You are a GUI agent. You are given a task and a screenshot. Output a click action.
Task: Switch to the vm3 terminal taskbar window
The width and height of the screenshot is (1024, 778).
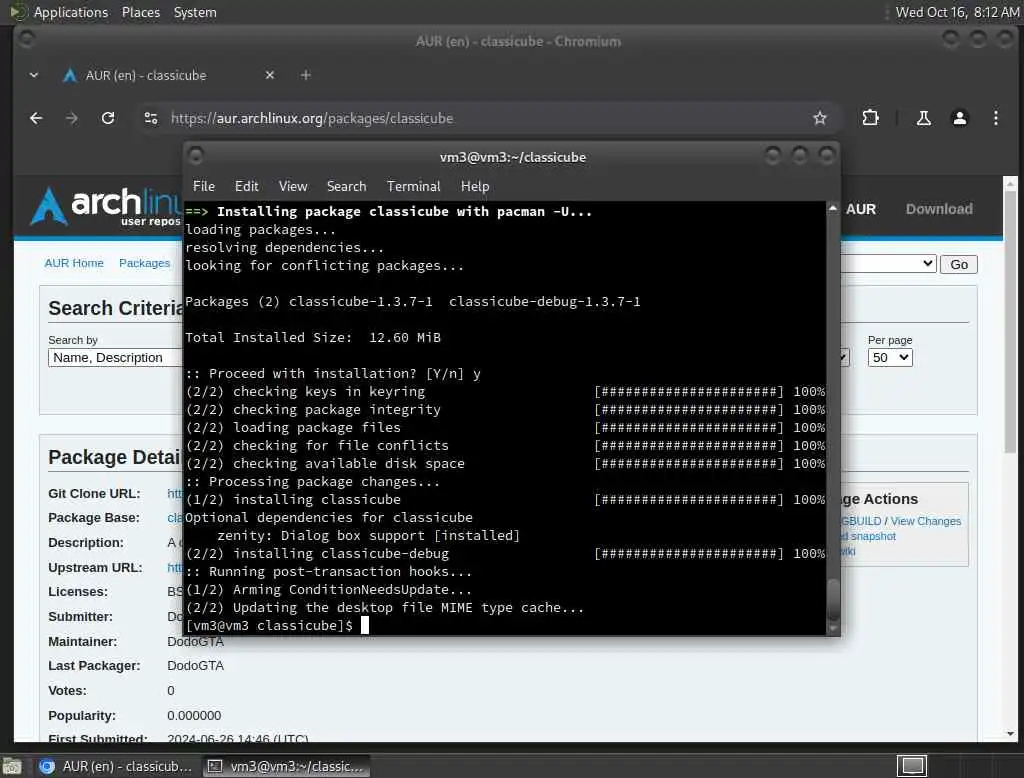285,766
